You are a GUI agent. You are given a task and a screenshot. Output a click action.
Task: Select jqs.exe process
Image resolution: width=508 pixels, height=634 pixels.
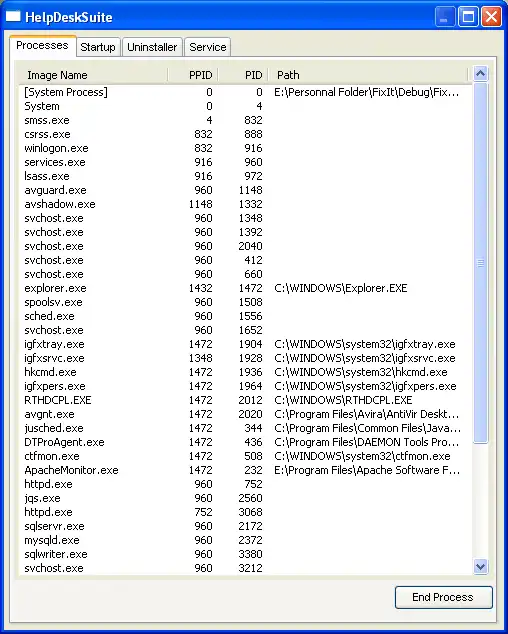click(x=245, y=498)
